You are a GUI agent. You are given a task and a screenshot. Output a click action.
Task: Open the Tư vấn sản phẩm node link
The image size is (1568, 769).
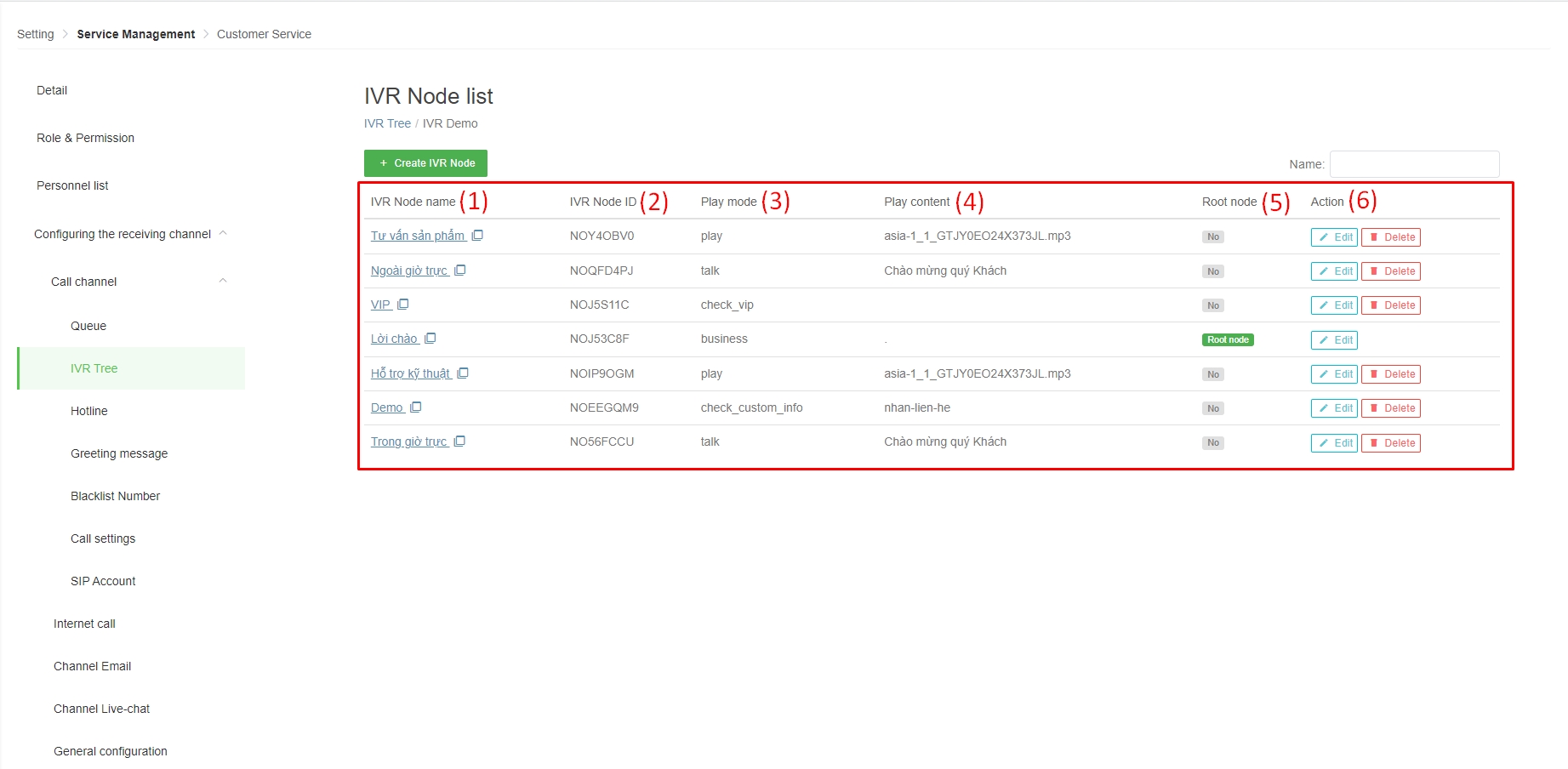pos(418,236)
